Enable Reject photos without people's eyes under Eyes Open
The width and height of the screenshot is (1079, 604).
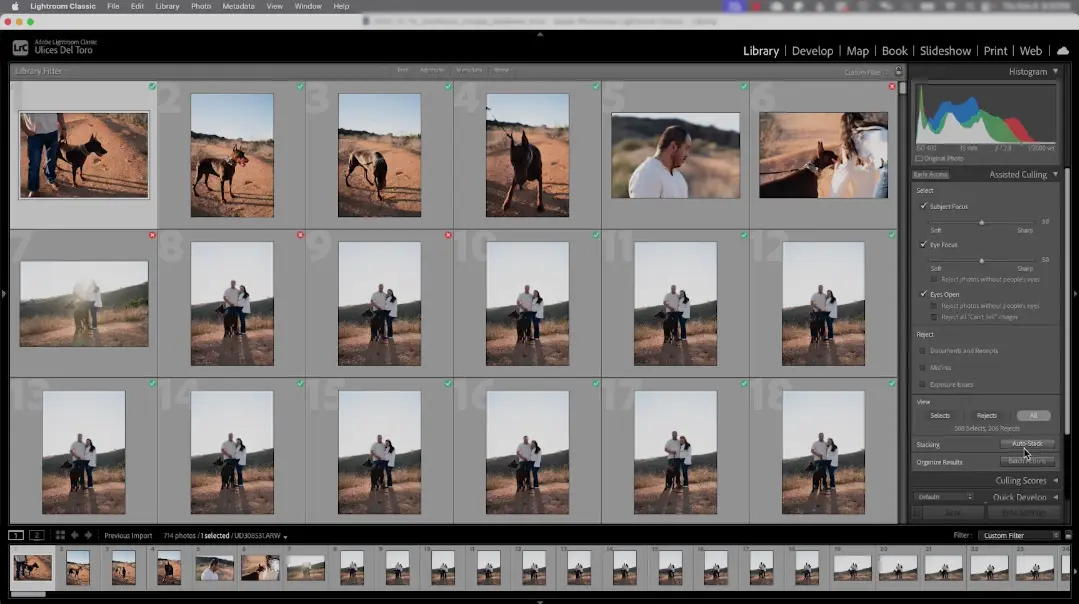[x=934, y=306]
